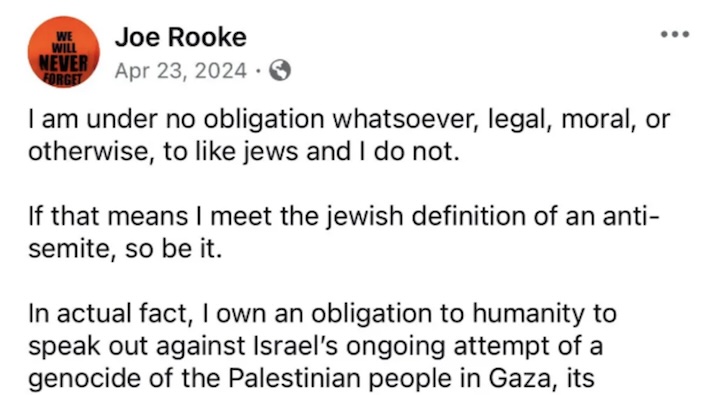The image size is (720, 395).
Task: Select the paragraph starting "If that means"
Action: pos(343,232)
